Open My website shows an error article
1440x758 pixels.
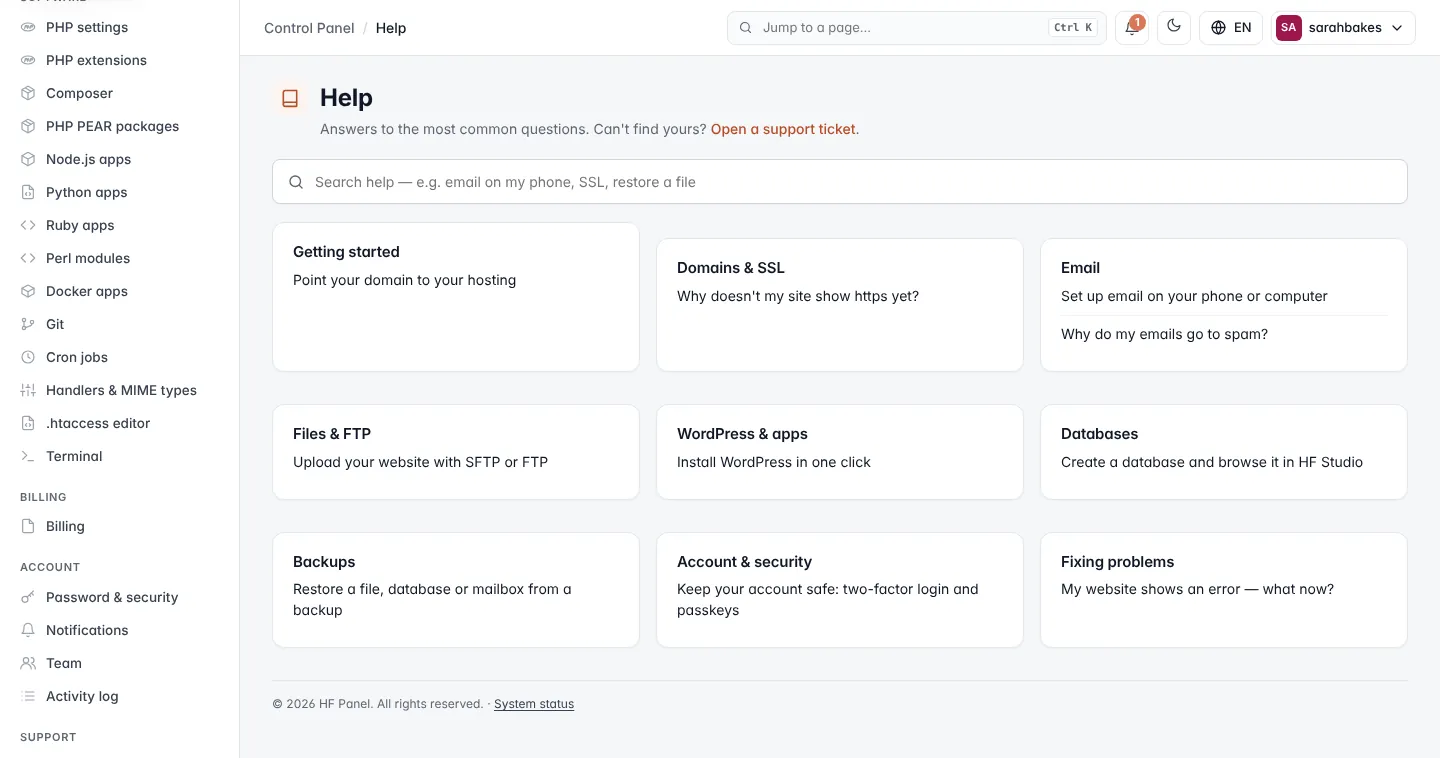point(1197,589)
